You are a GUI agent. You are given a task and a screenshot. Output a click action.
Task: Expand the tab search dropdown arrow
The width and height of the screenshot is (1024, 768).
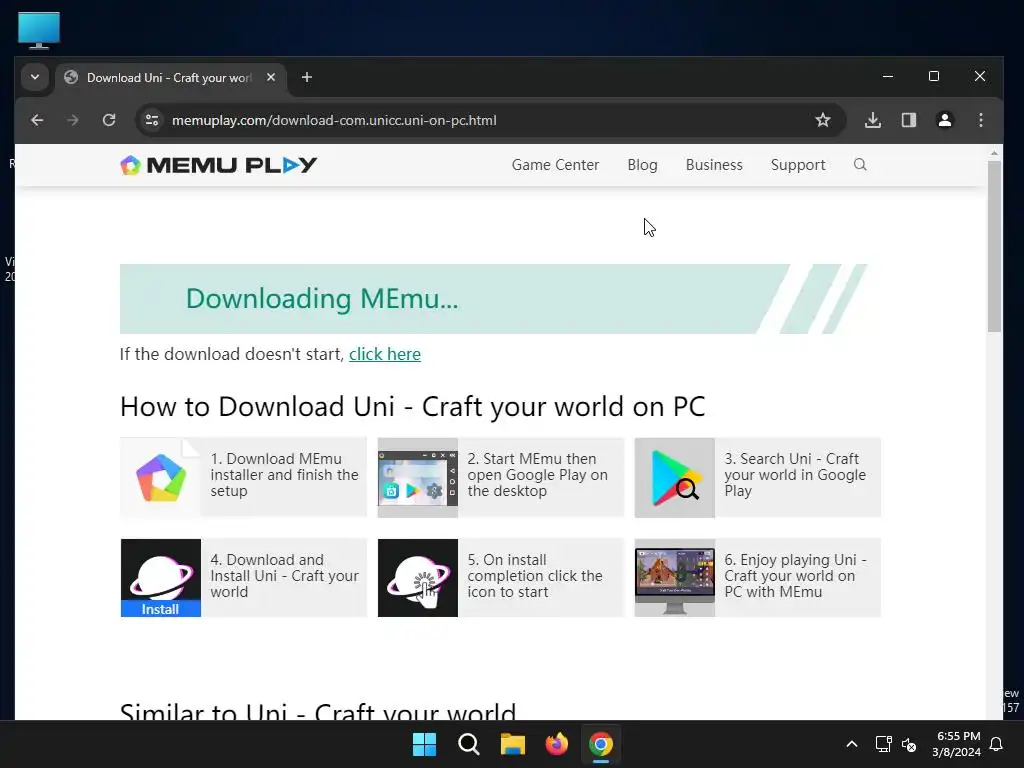pos(35,77)
